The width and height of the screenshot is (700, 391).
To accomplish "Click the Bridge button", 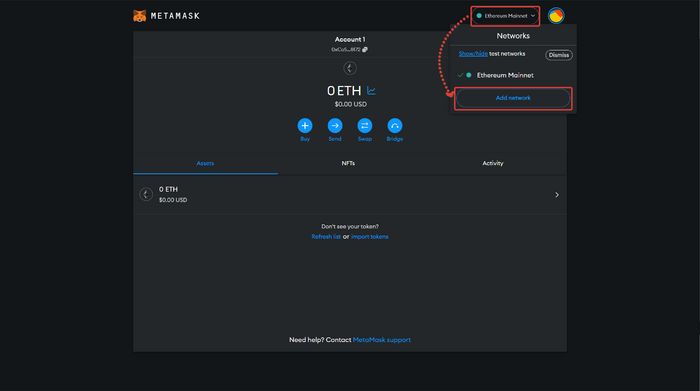I will [395, 126].
